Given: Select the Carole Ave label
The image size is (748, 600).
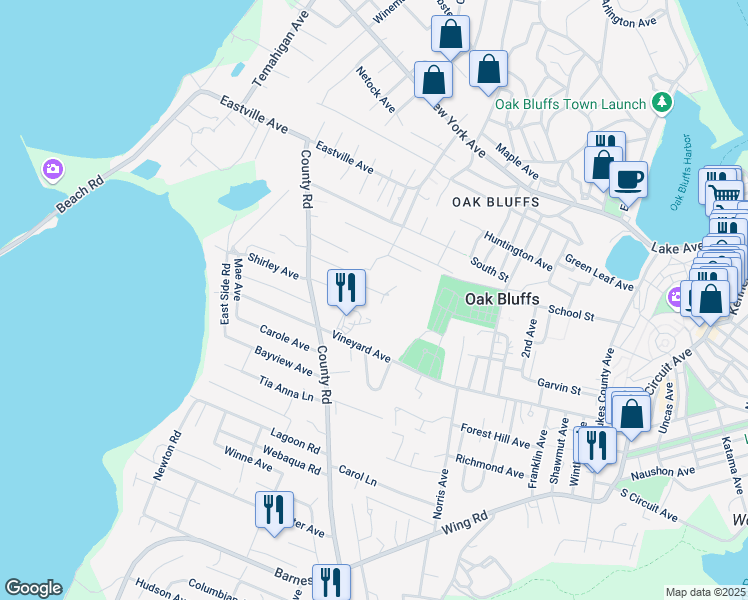Looking at the screenshot, I should coord(285,337).
